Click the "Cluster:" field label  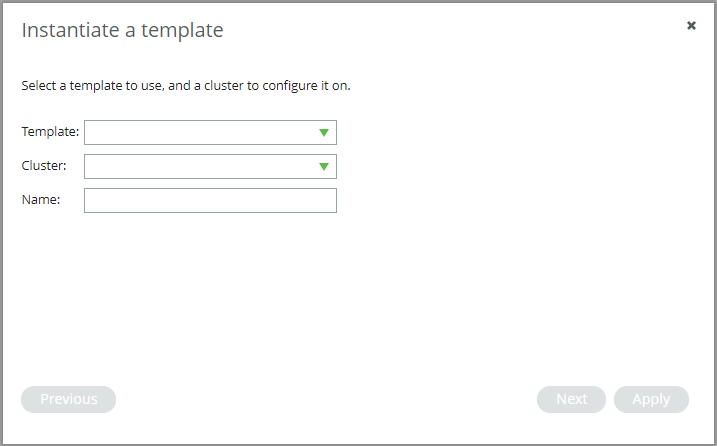pos(44,166)
